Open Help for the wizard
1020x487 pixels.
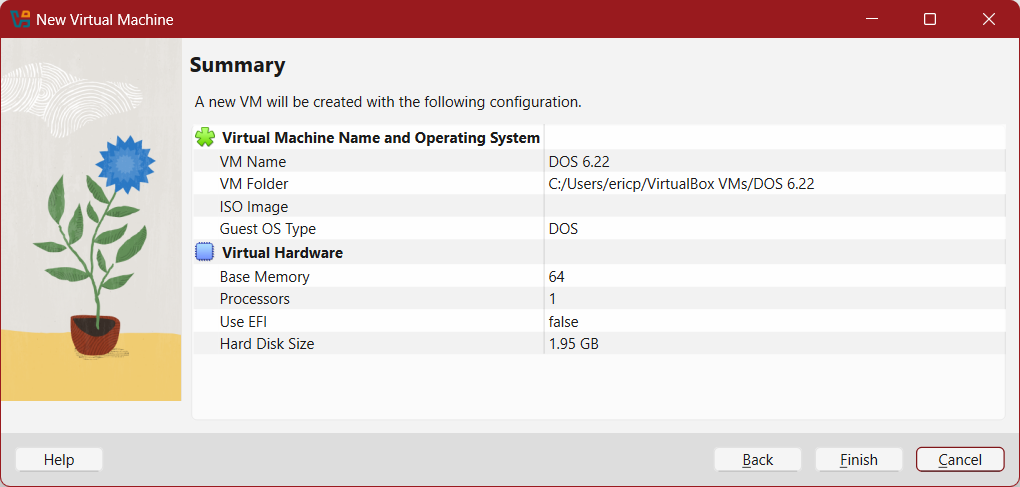pos(59,459)
